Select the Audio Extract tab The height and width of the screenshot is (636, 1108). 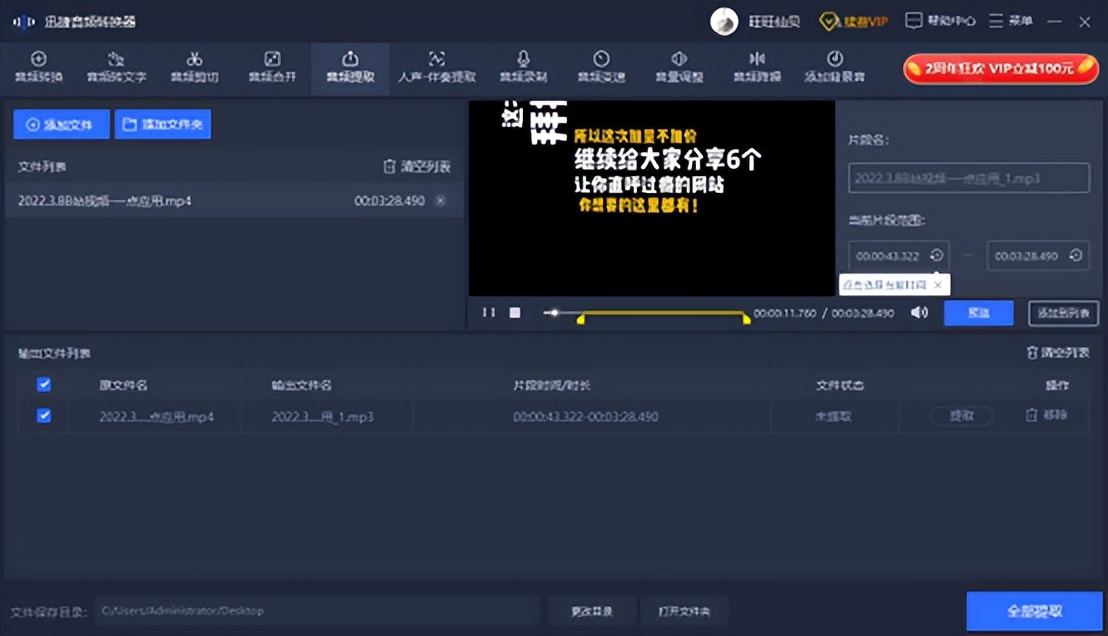coord(350,68)
